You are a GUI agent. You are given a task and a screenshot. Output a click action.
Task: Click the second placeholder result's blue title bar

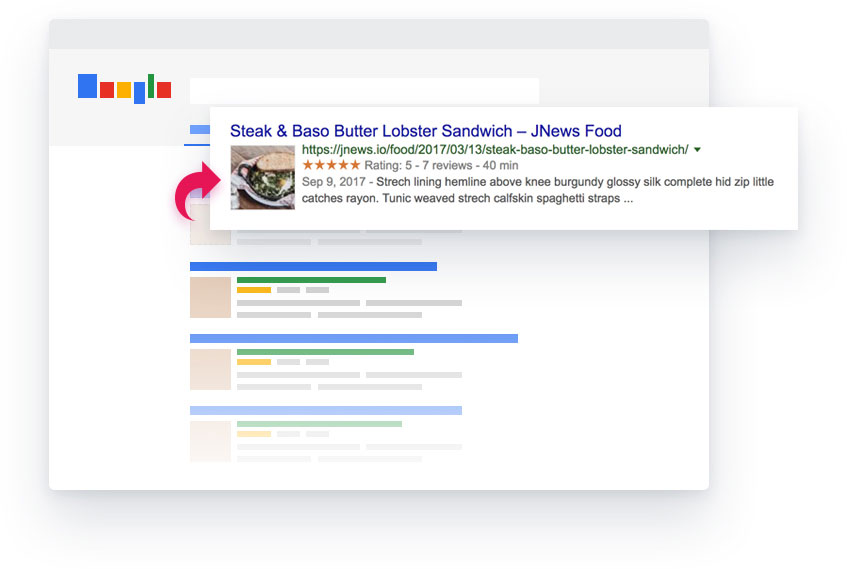tap(353, 338)
